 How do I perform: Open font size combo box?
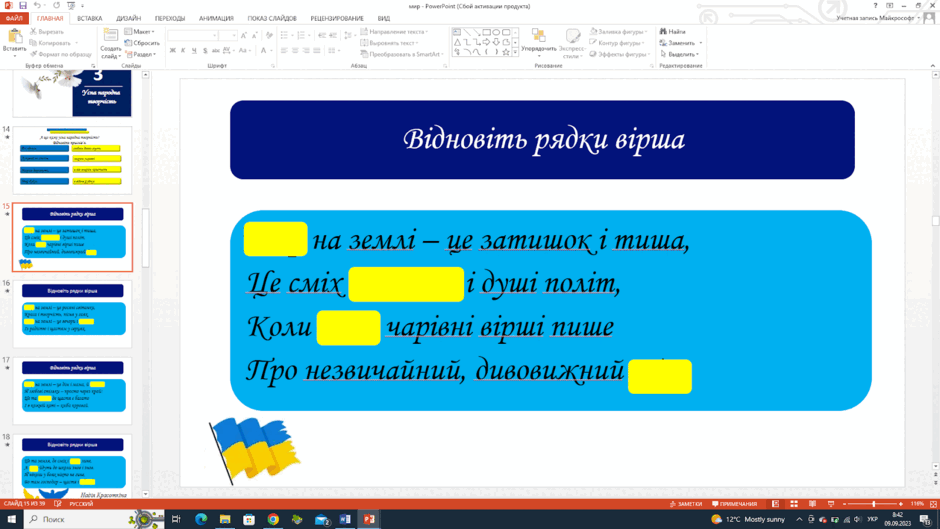click(228, 36)
